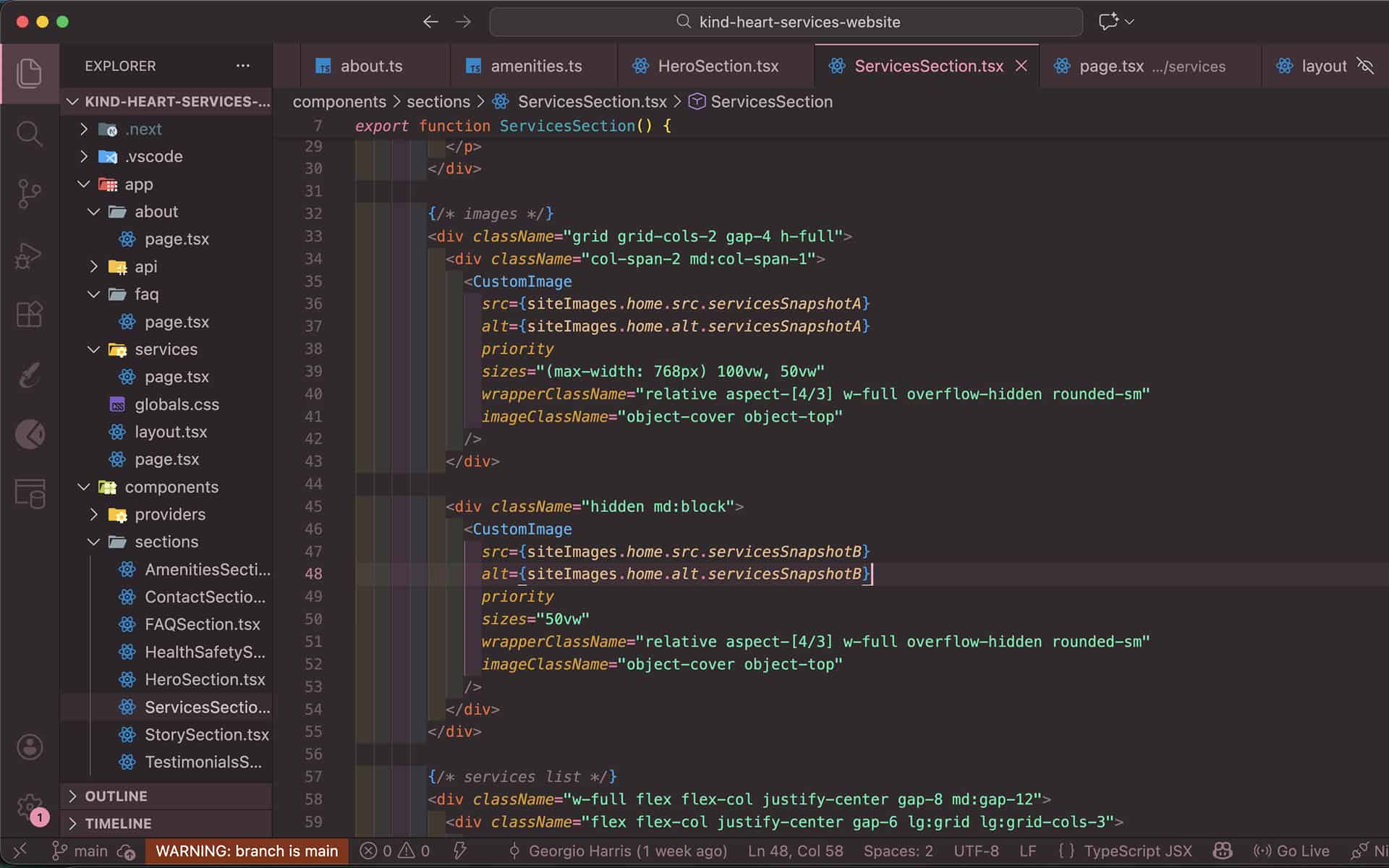This screenshot has height=868, width=1389.
Task: Open the Manage gear with notification badge
Action: [30, 807]
